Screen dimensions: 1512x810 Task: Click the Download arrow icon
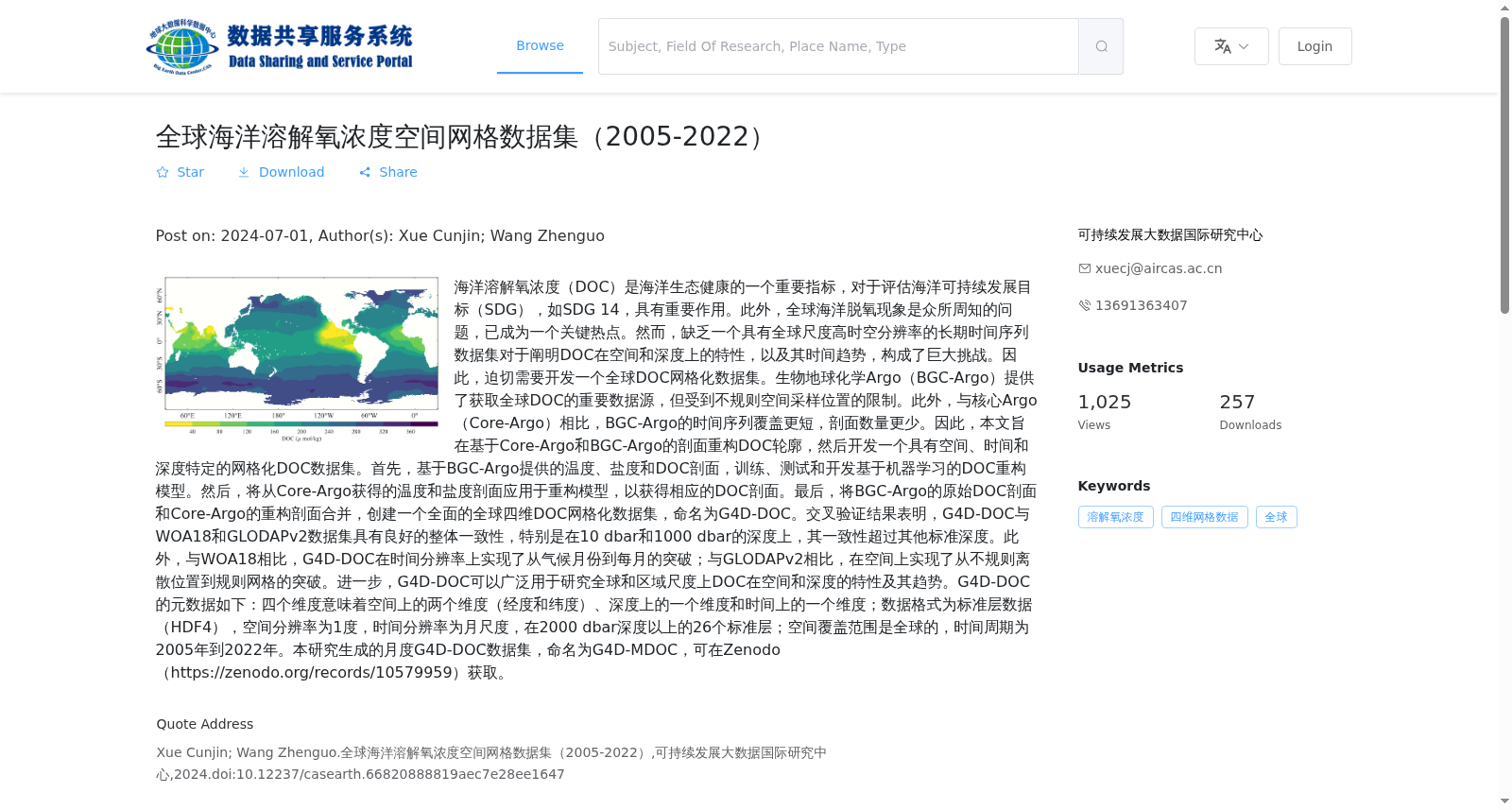pos(244,172)
